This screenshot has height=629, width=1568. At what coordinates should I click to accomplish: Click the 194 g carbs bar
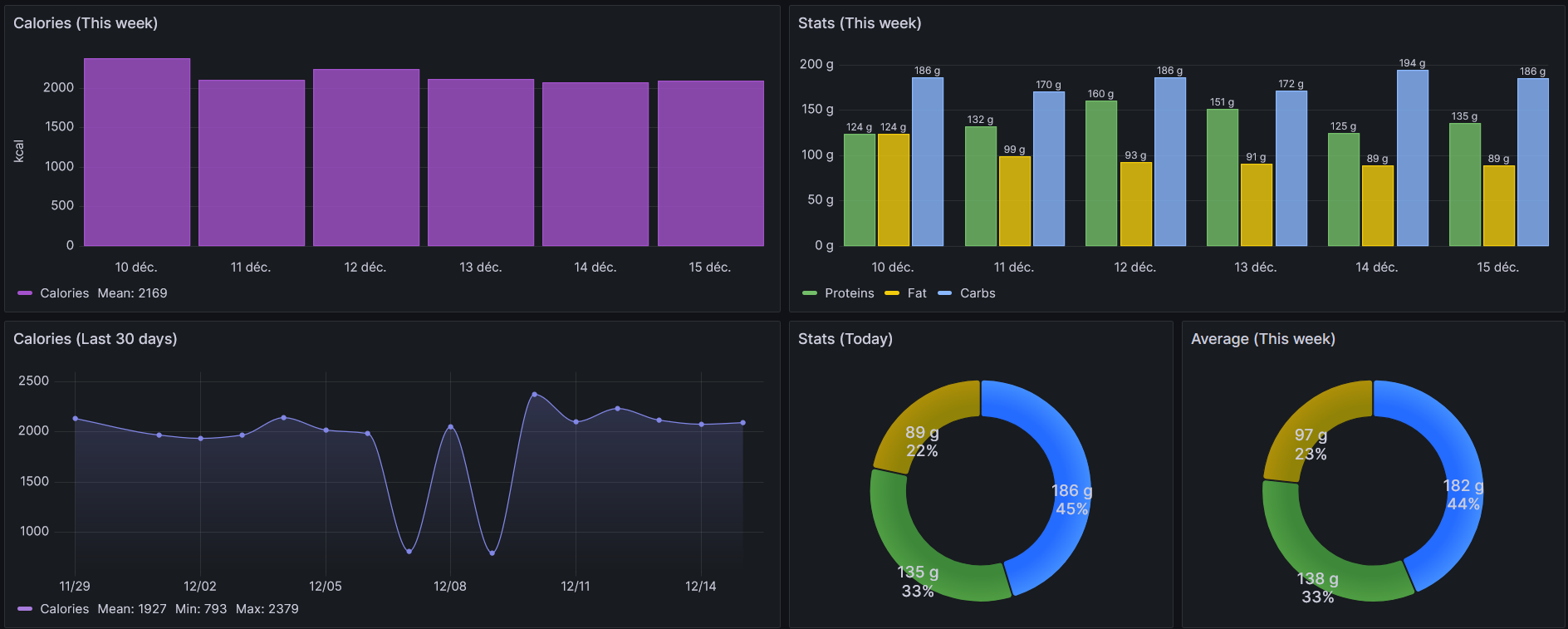click(1413, 158)
